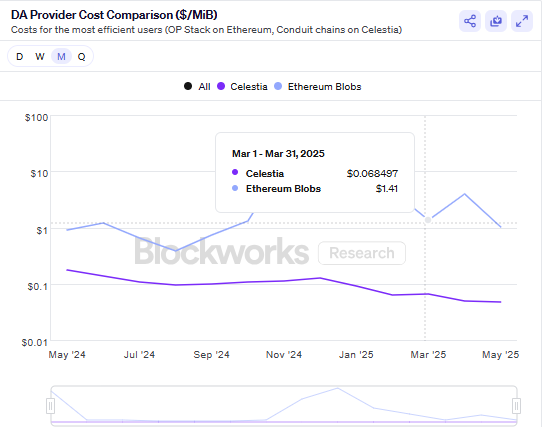Viewport: 544px width, 427px height.
Task: Switch to daily (D) interval
Action: pos(20,56)
